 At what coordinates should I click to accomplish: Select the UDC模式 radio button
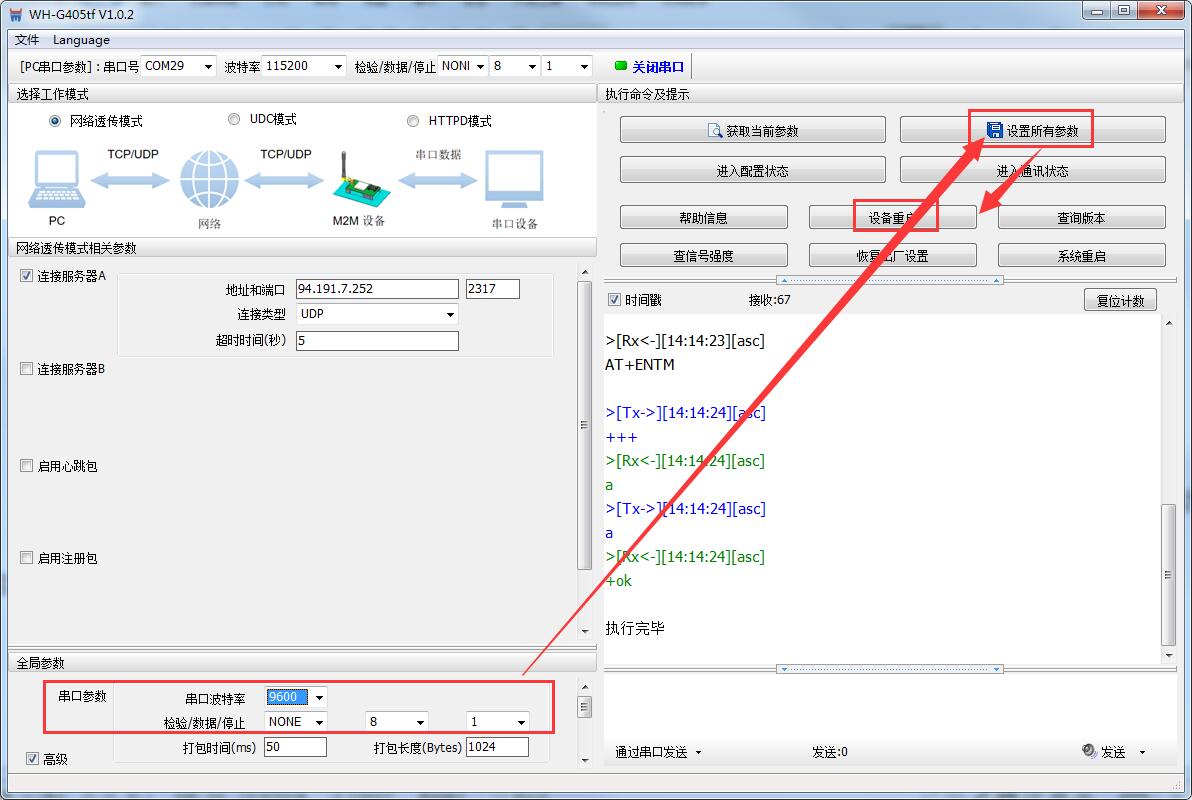tap(234, 119)
